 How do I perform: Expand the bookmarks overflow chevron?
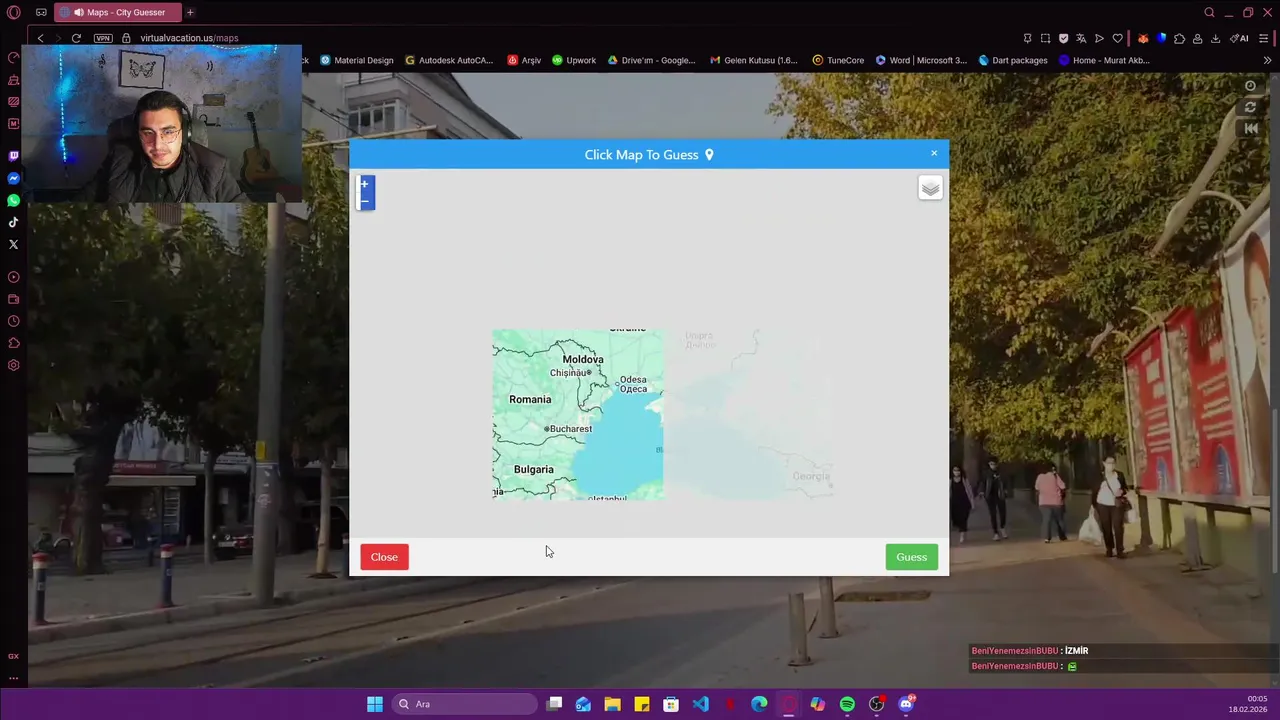point(1267,60)
